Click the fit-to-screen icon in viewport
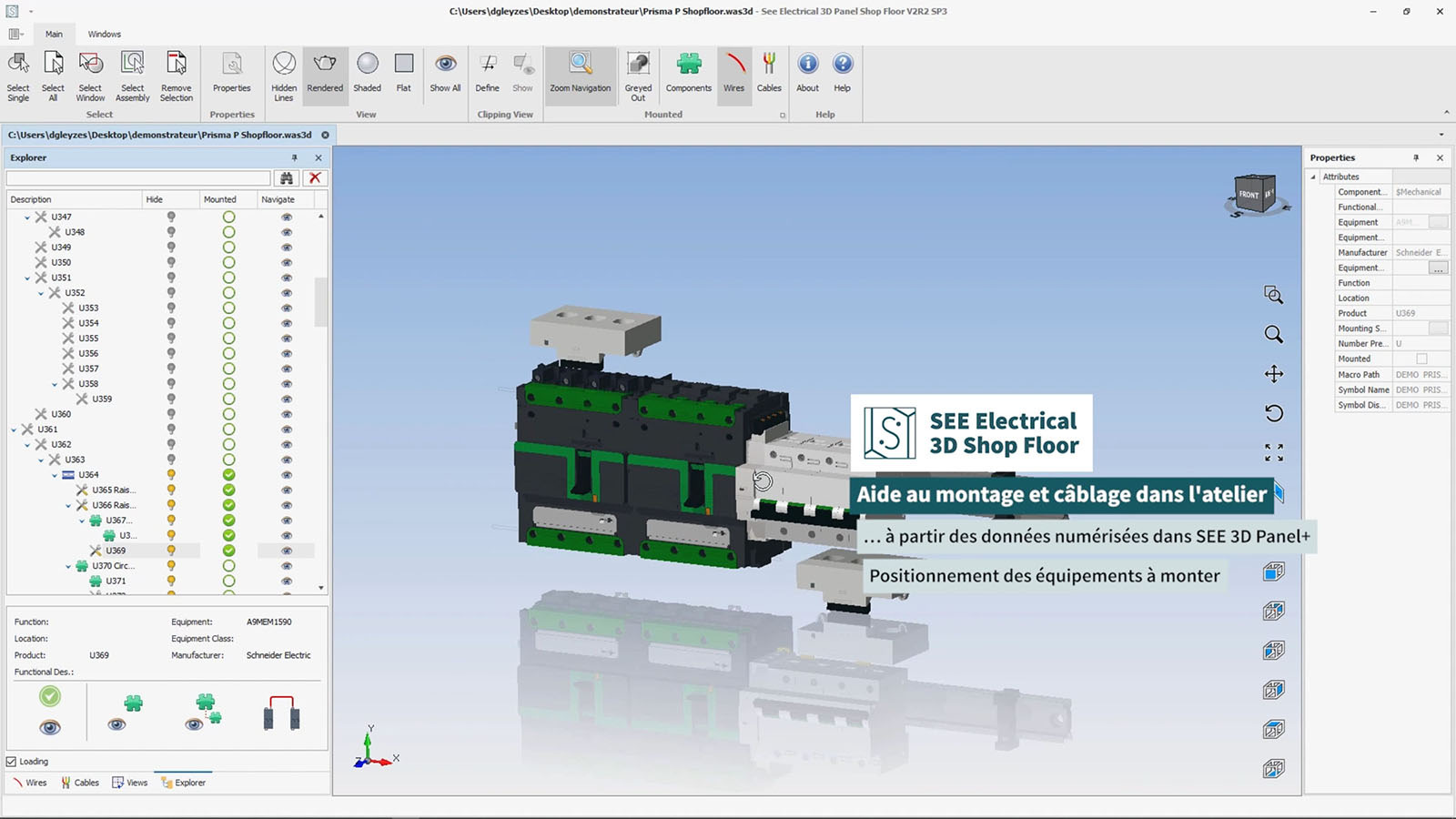The image size is (1456, 819). 1274,452
